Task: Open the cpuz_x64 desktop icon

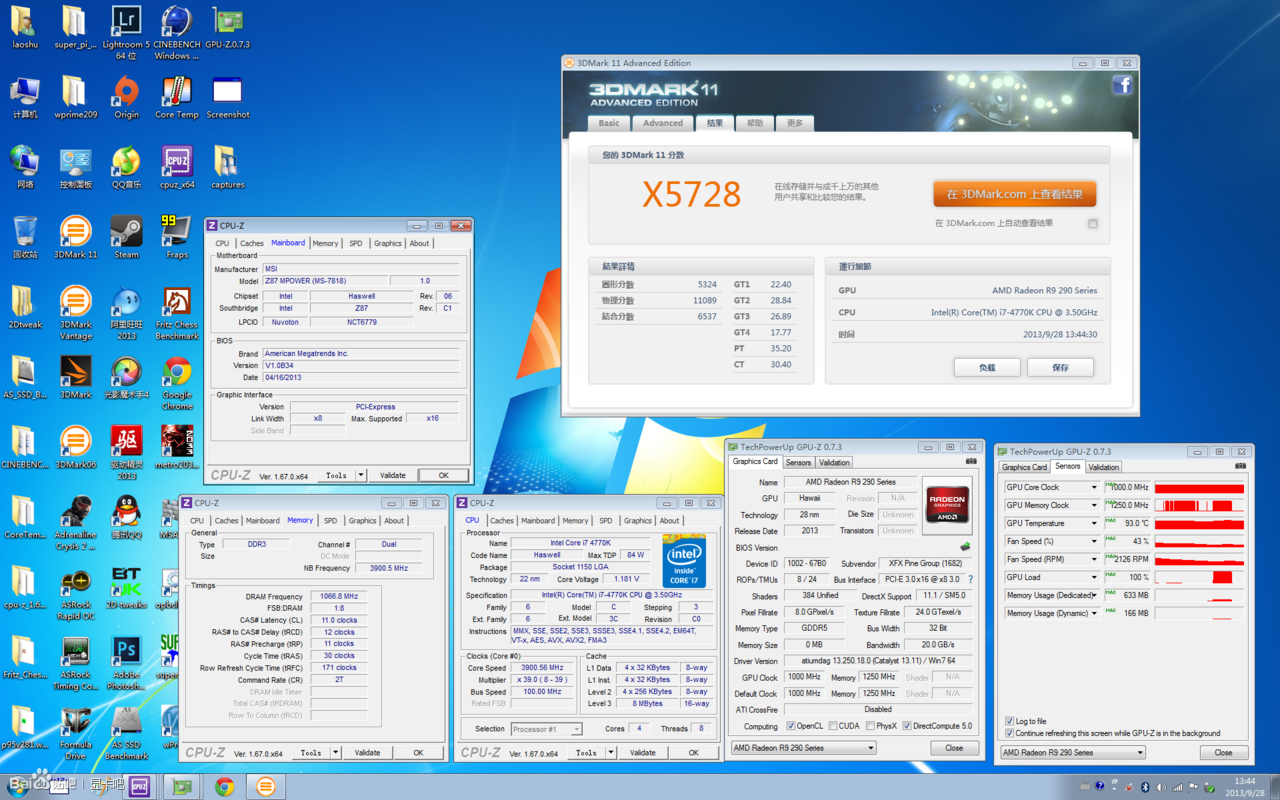Action: (177, 168)
